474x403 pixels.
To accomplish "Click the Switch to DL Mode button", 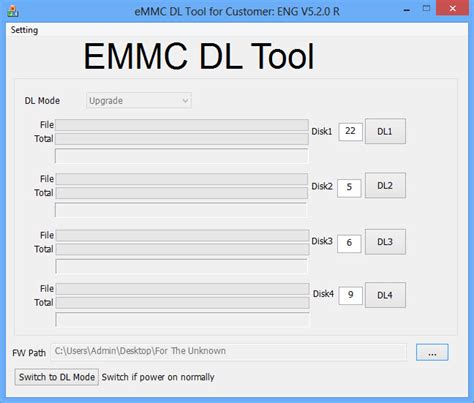I will pos(57,377).
